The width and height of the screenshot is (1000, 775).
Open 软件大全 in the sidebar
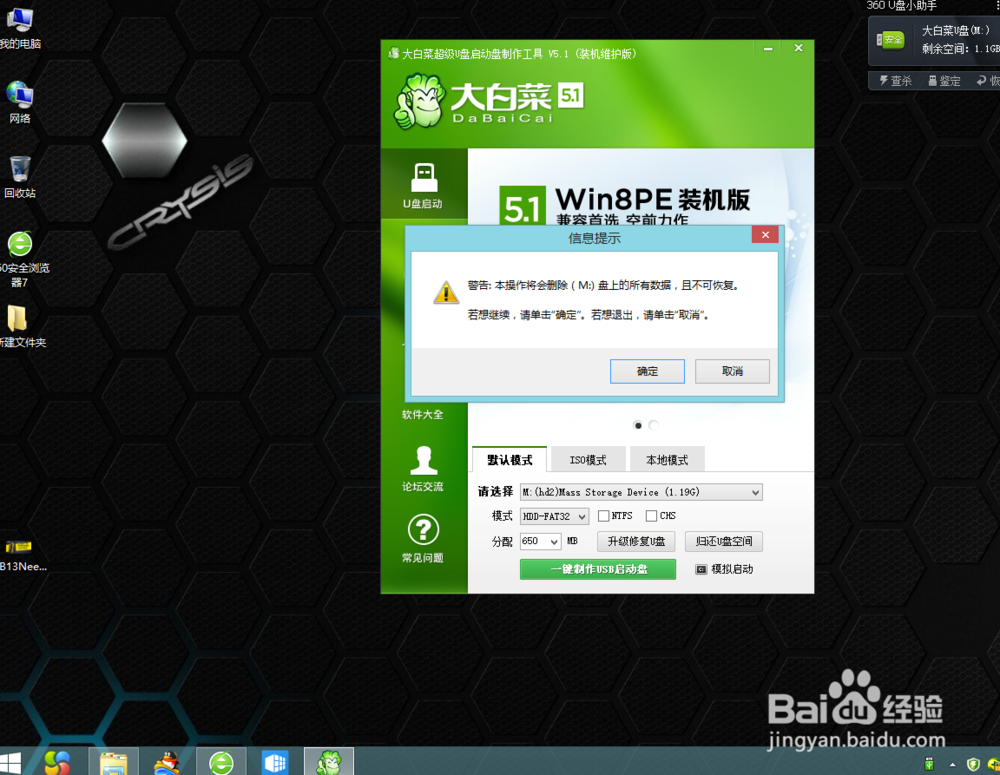point(422,414)
